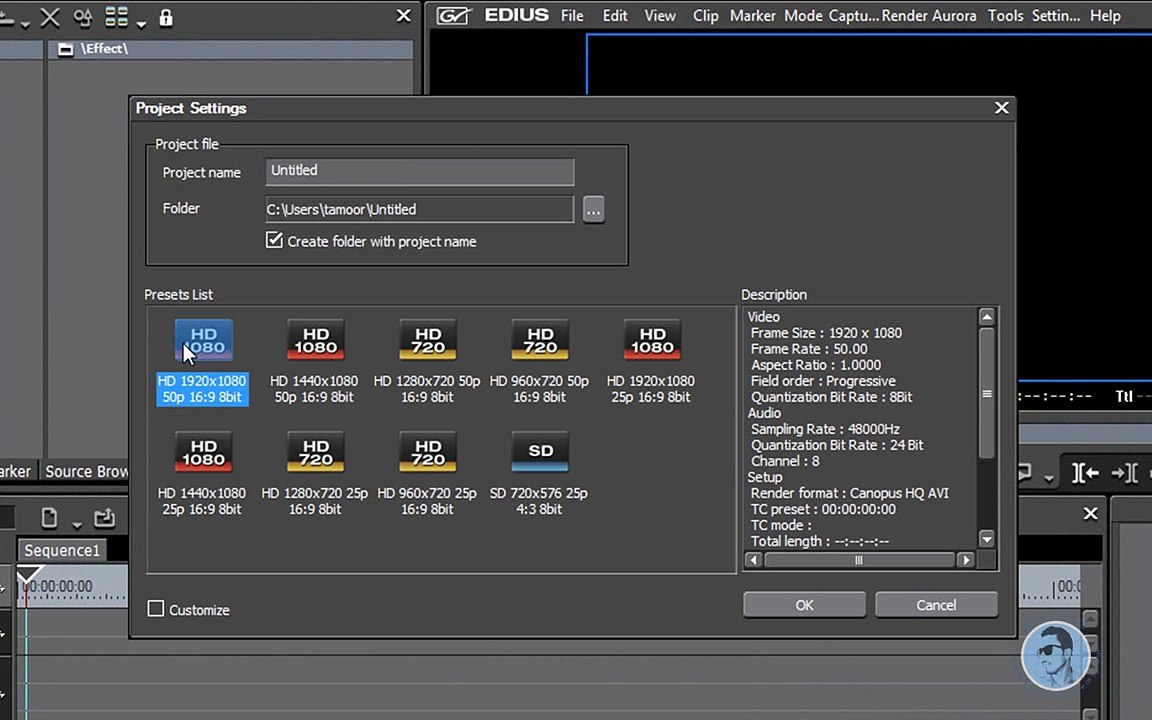Uncheck Create folder with project name
Screen dimensions: 1152x720
[x=274, y=240]
